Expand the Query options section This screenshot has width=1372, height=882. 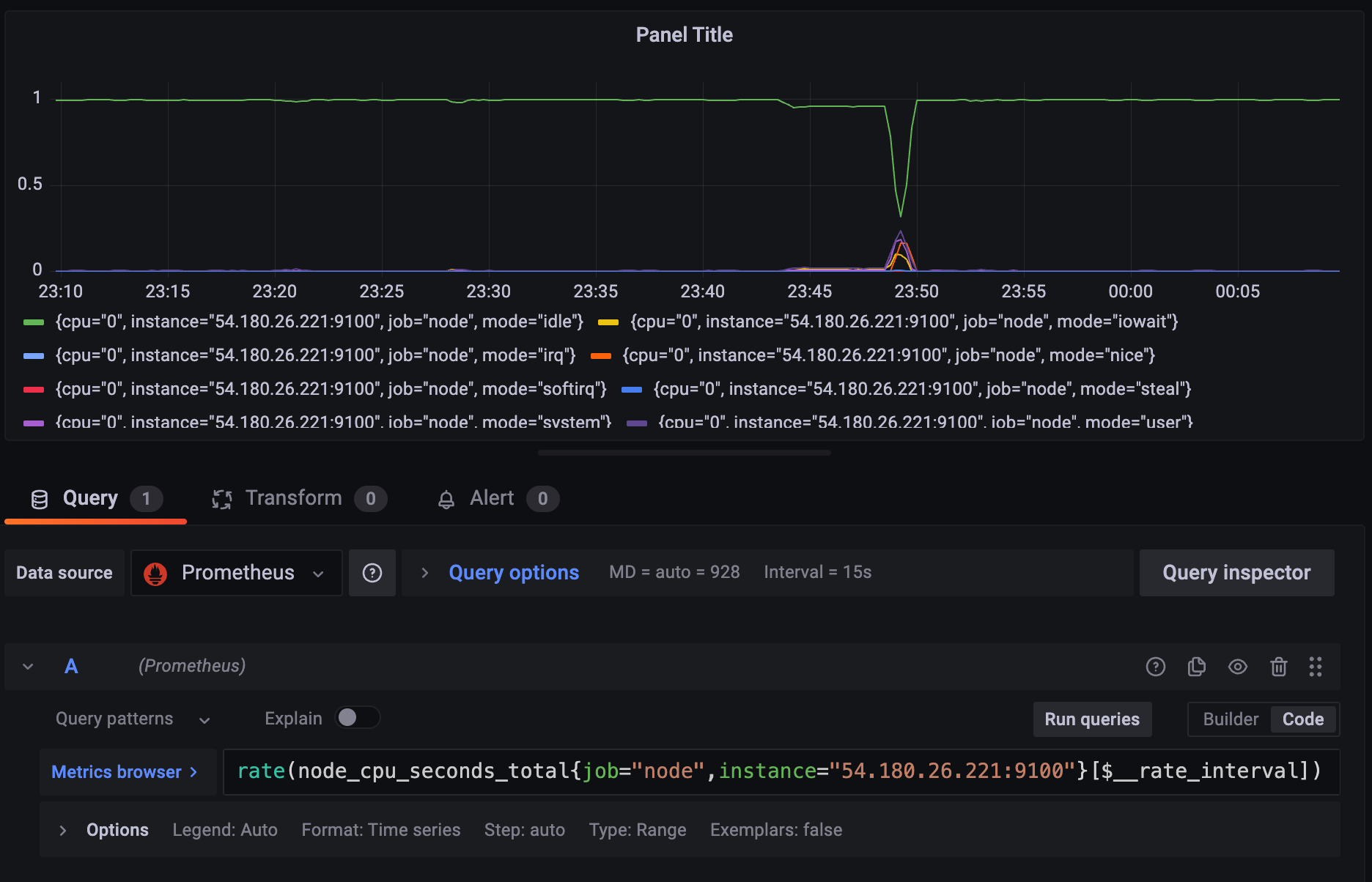point(514,573)
